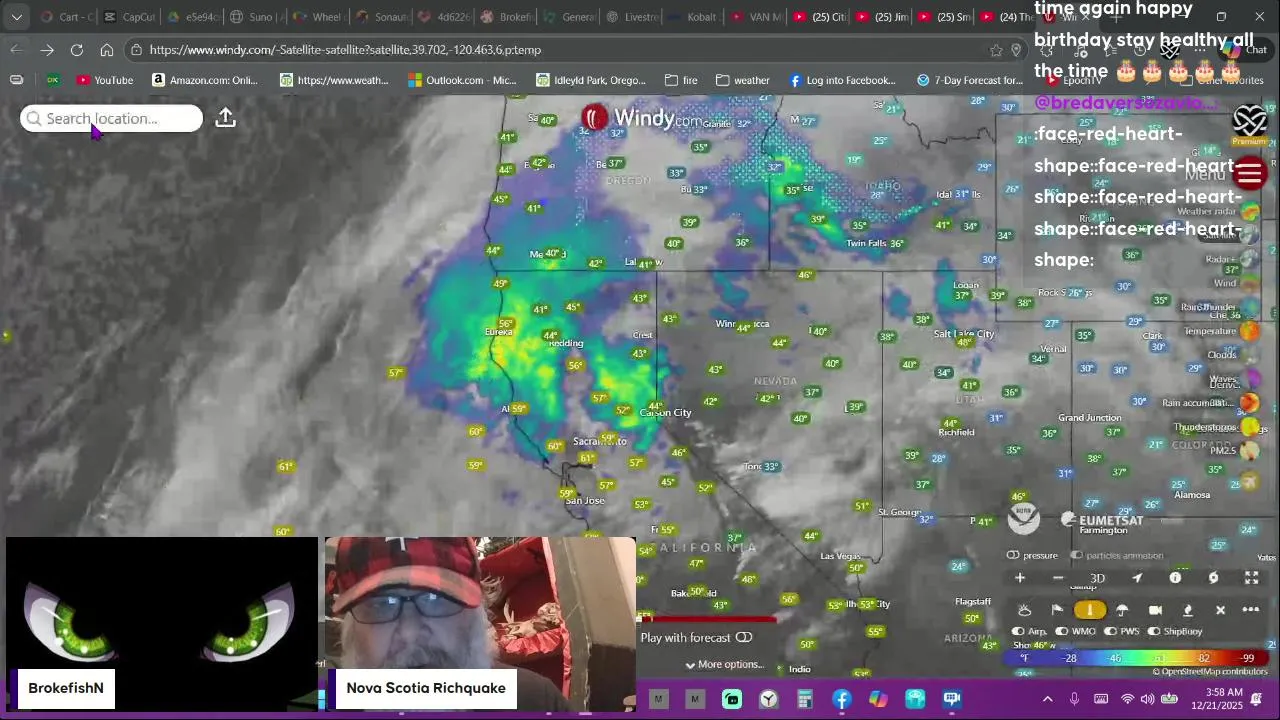Select the Thunderstorms layer

point(1250,427)
